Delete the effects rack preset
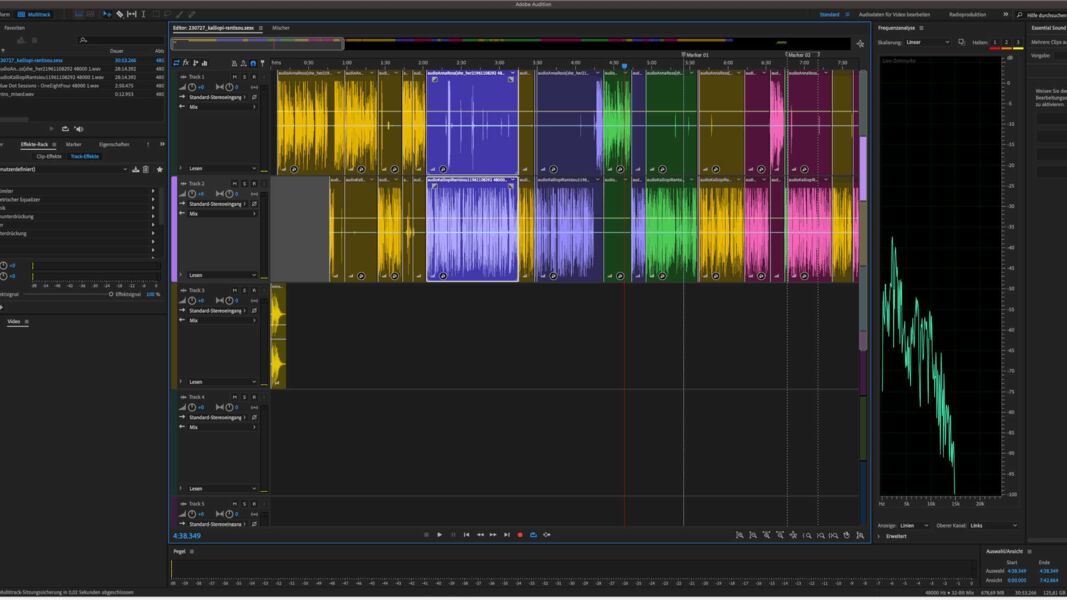This screenshot has width=1067, height=600. pyautogui.click(x=146, y=169)
